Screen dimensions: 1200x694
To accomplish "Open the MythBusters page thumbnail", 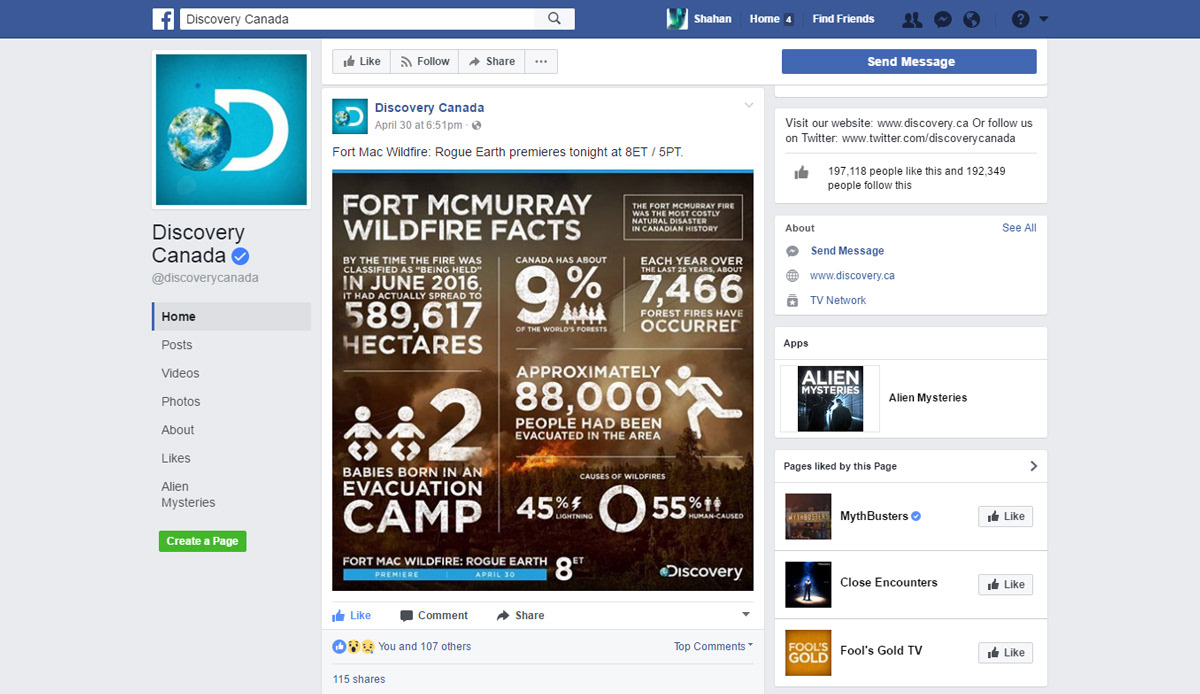I will click(808, 517).
